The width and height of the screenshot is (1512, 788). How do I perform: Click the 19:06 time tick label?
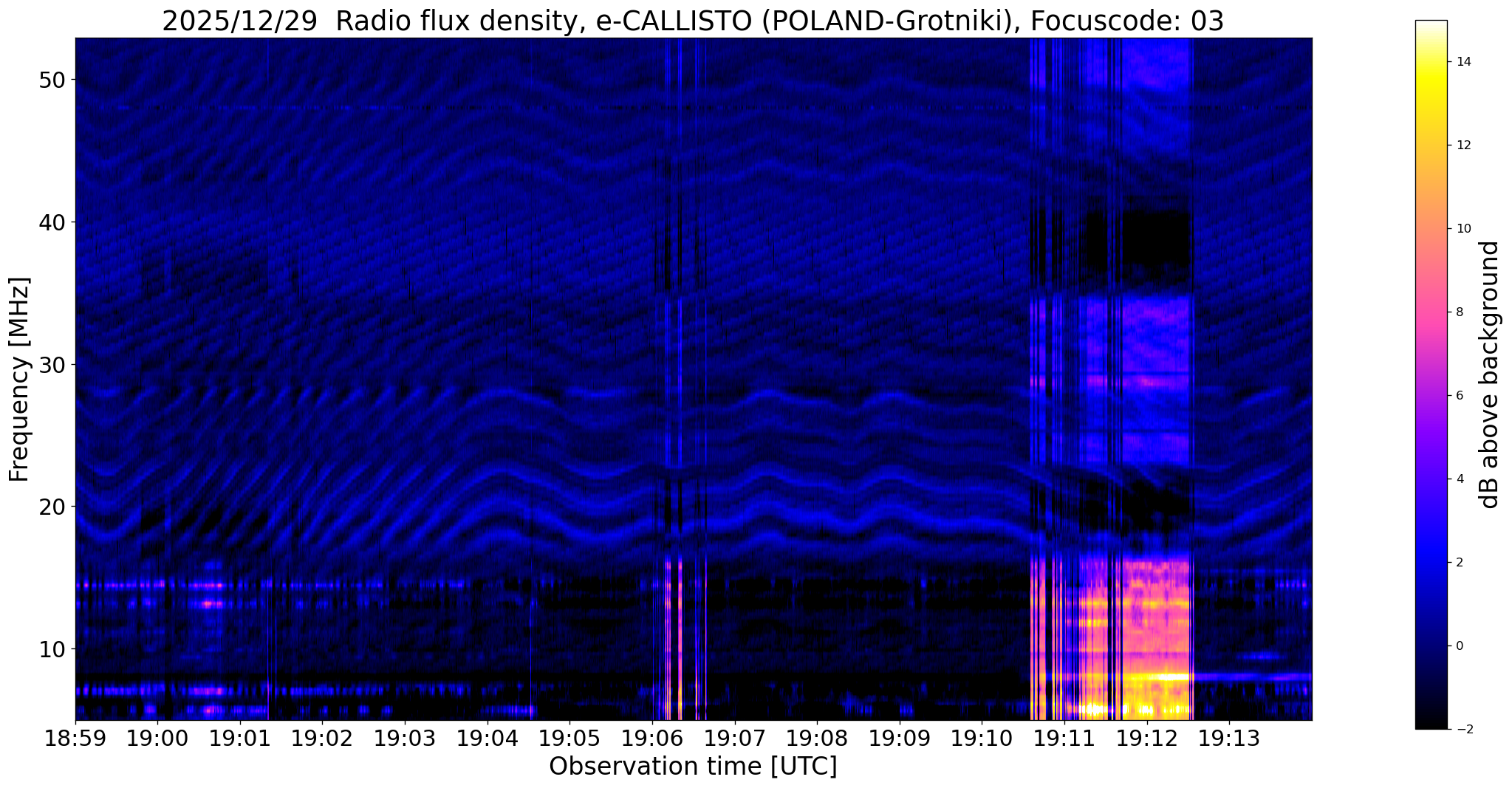point(652,738)
